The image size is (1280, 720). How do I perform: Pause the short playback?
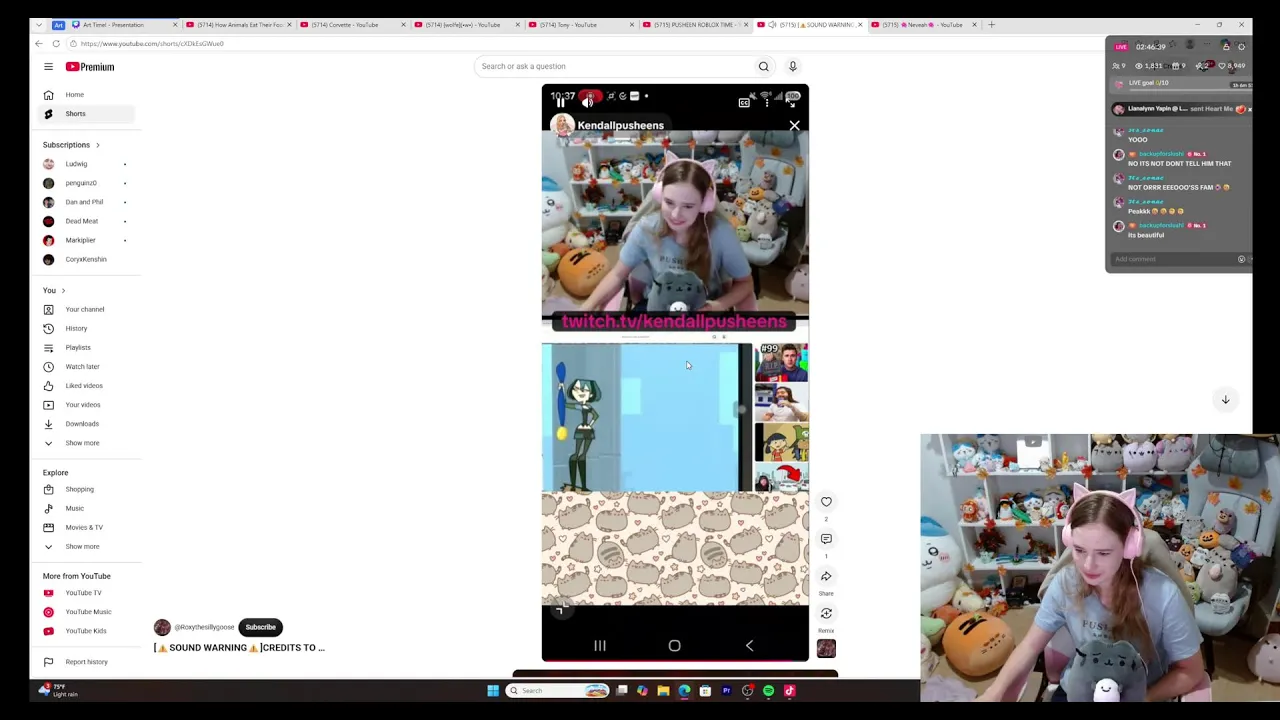click(x=560, y=101)
